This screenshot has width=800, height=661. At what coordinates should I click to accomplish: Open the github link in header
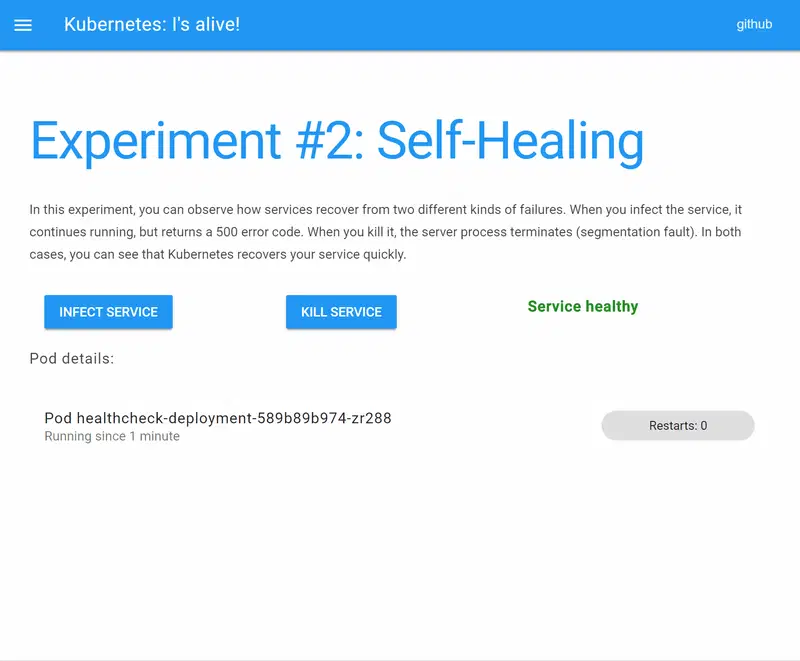point(754,24)
